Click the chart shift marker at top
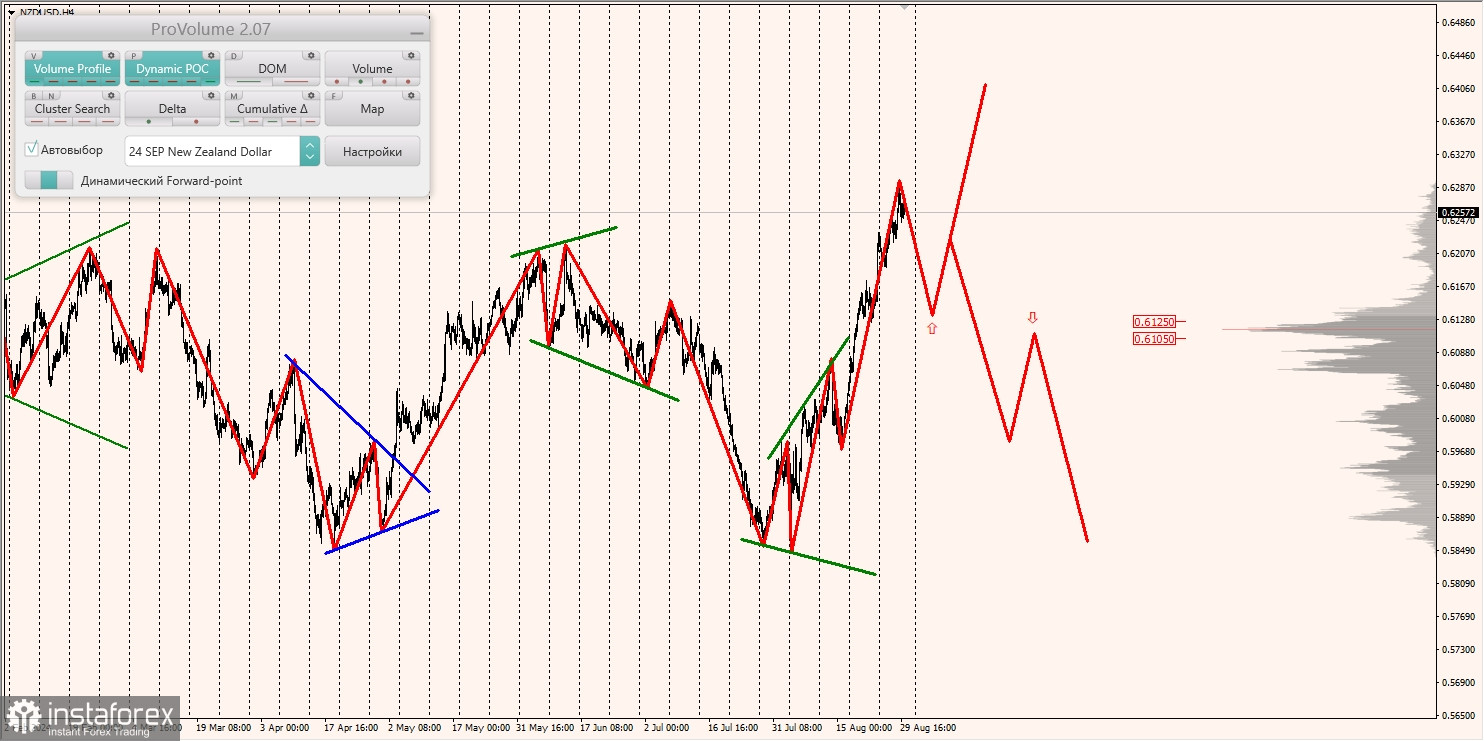The image size is (1484, 741). pos(905,6)
